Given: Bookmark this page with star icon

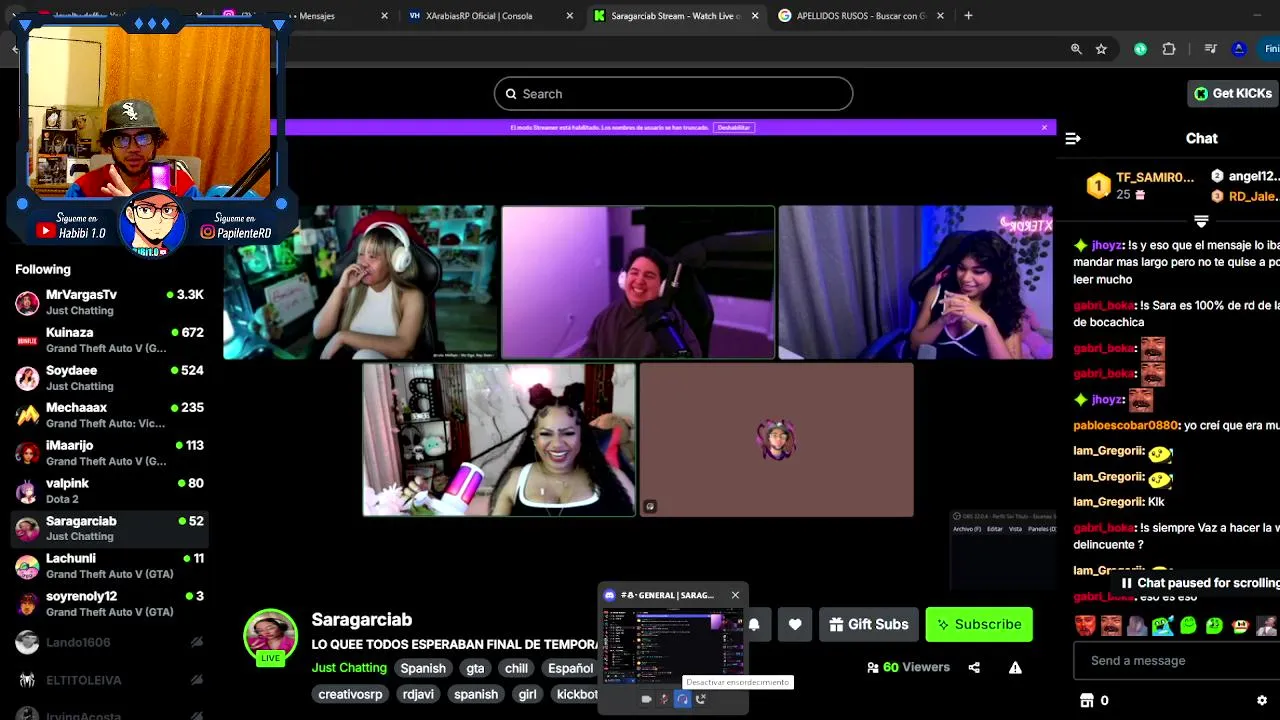Looking at the screenshot, I should 1101,49.
